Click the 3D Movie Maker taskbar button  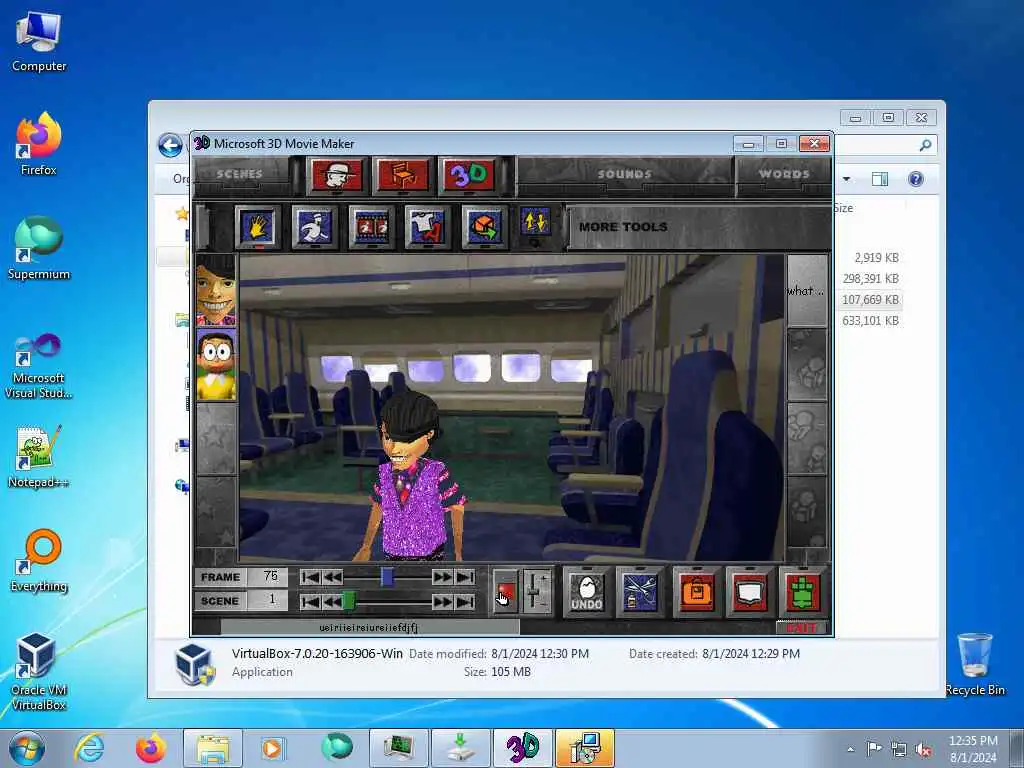523,748
